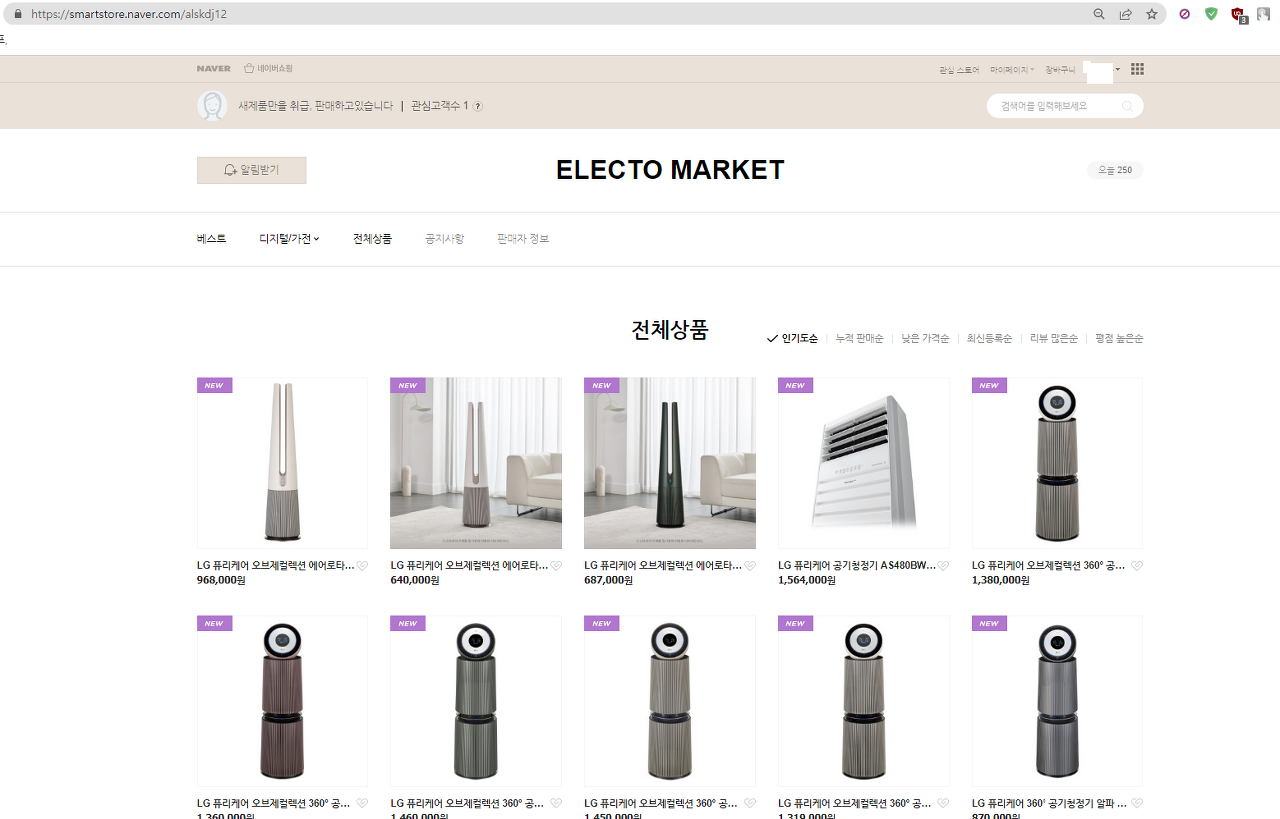Open the 968,000원 beige Aero Tower image
Image resolution: width=1280 pixels, height=819 pixels.
point(282,463)
